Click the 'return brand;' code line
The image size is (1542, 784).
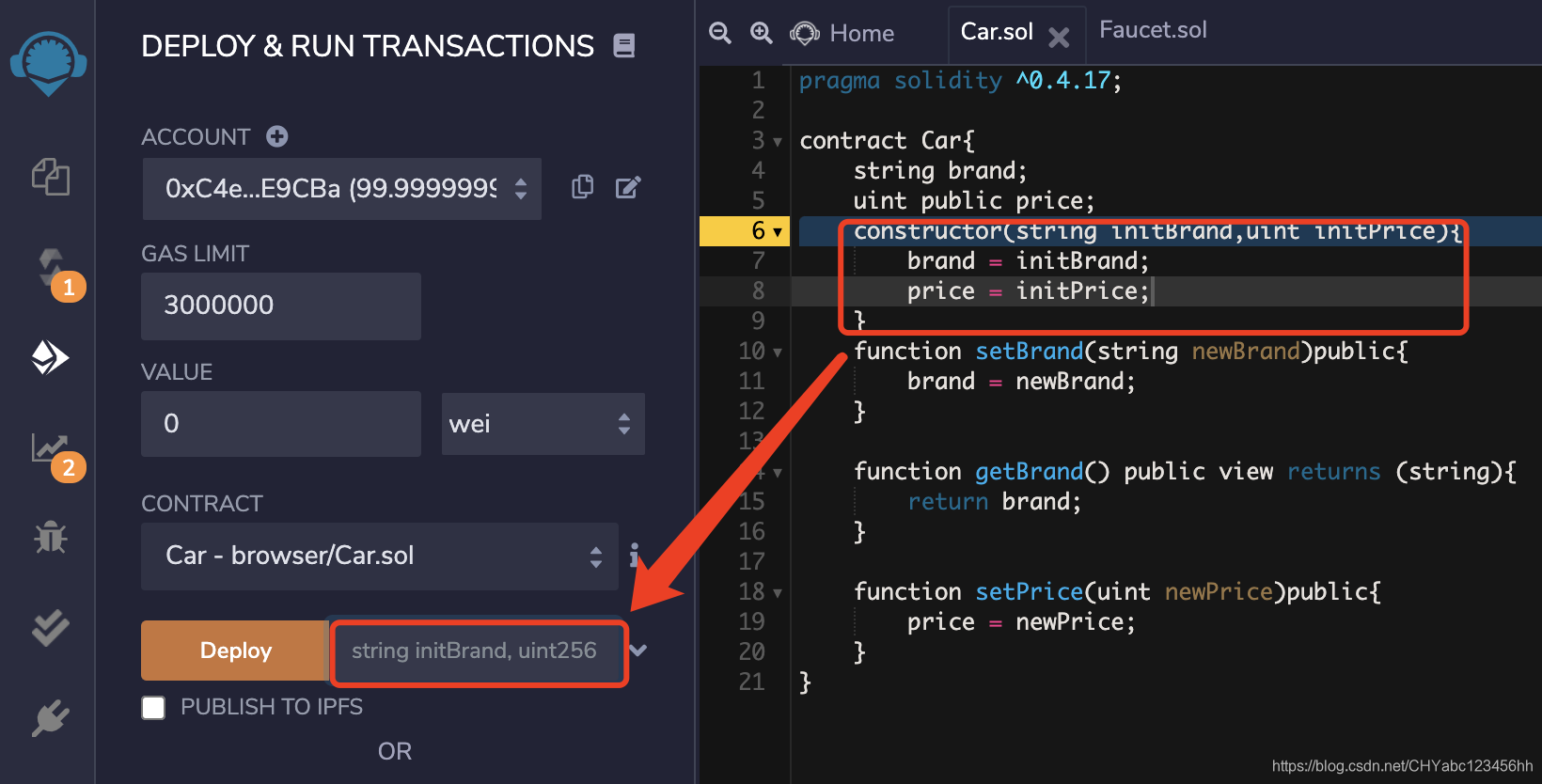tap(995, 502)
